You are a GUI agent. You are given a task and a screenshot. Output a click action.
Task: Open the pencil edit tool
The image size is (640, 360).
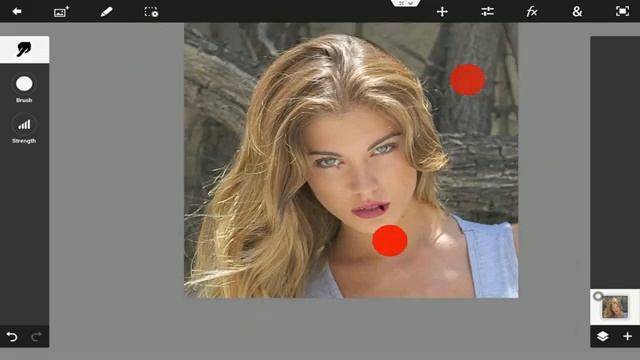click(106, 11)
